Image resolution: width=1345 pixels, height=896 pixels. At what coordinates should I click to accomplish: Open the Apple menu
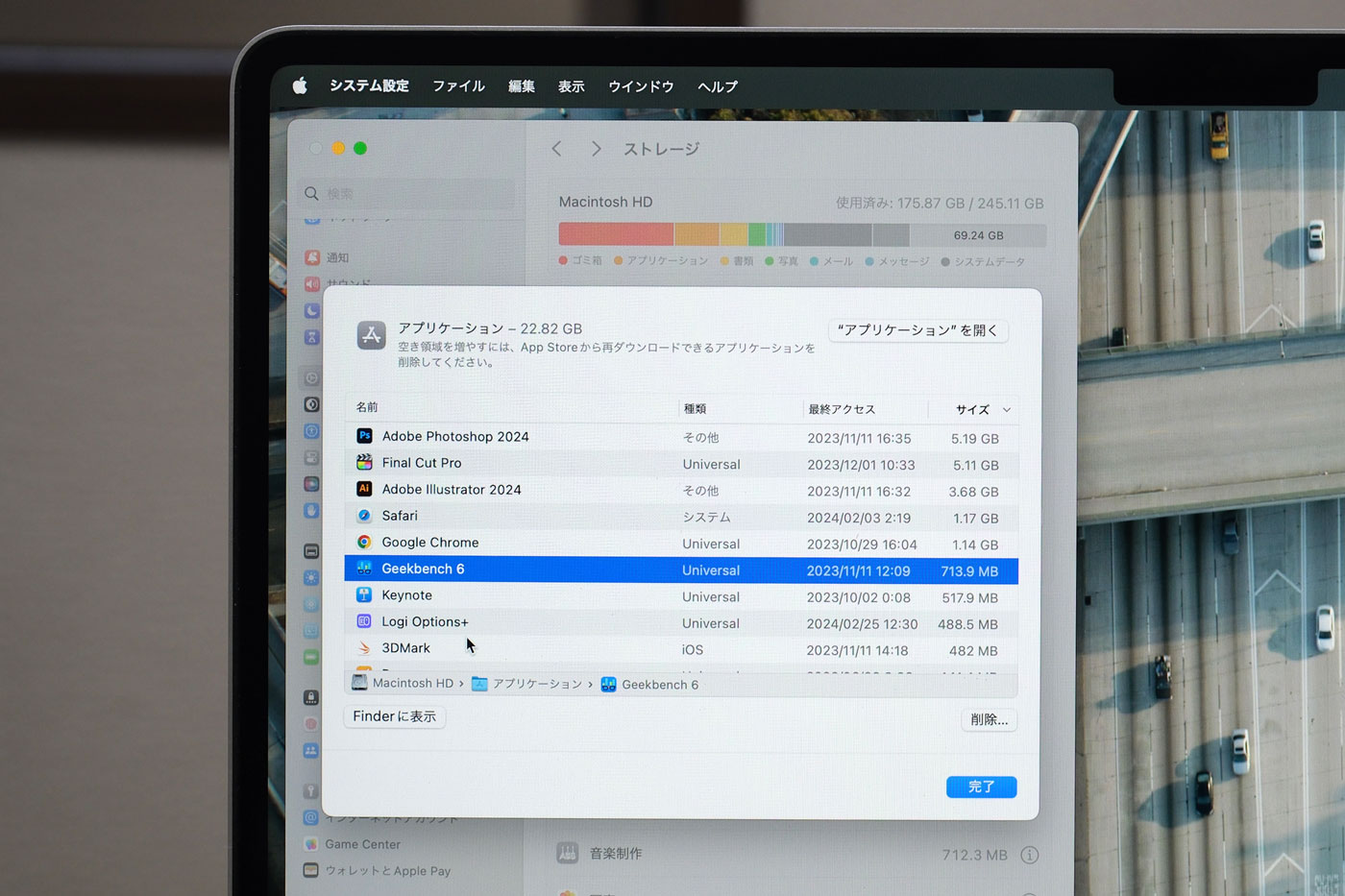pyautogui.click(x=300, y=85)
